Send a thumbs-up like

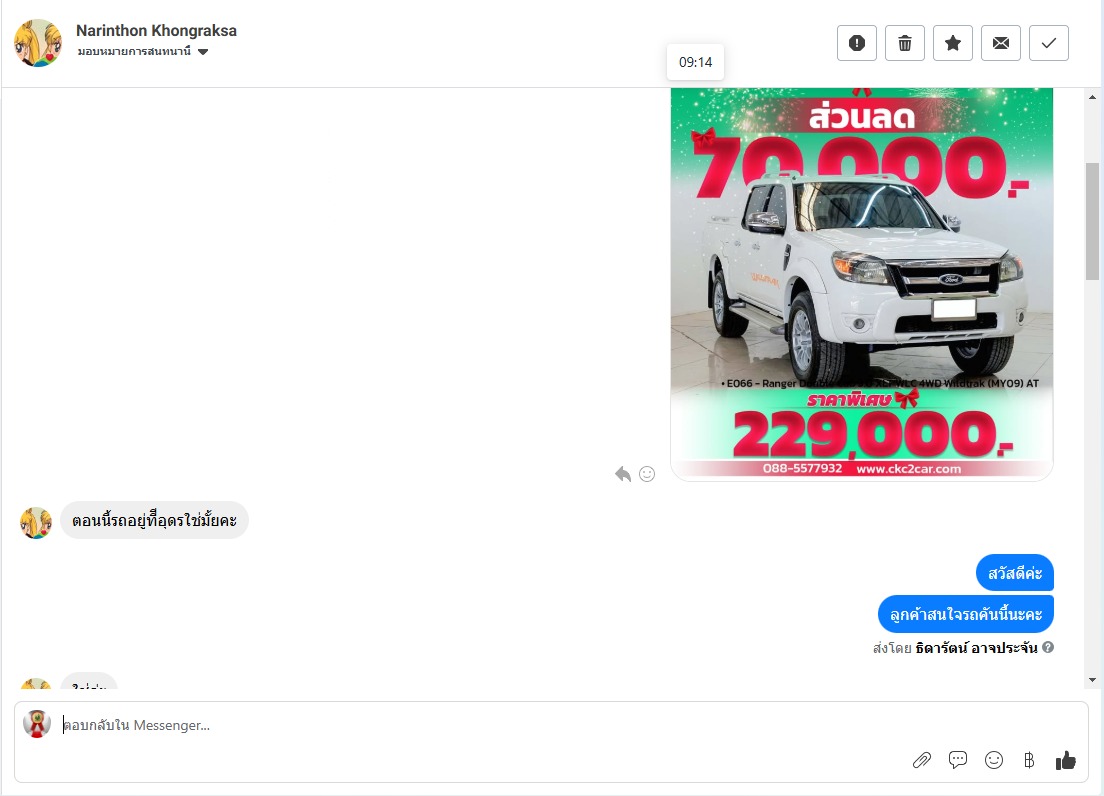pos(1065,760)
